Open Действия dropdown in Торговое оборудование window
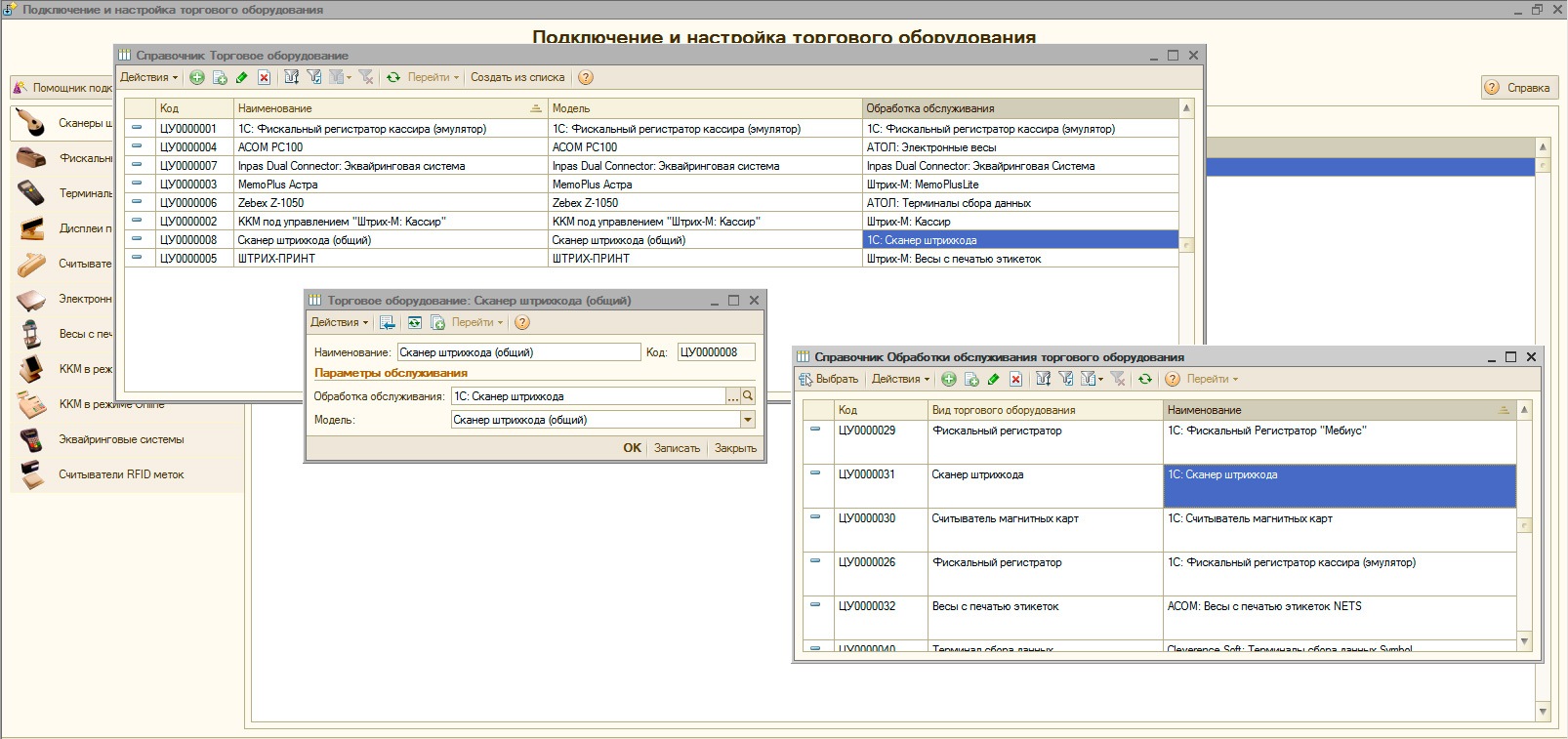Image resolution: width=1568 pixels, height=739 pixels. click(x=148, y=77)
